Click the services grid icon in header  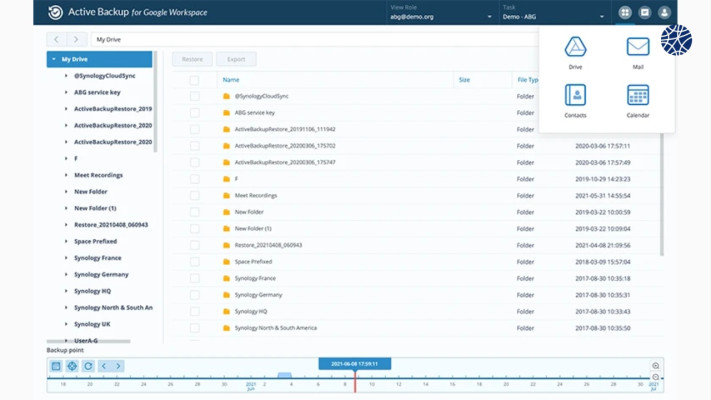(x=624, y=13)
